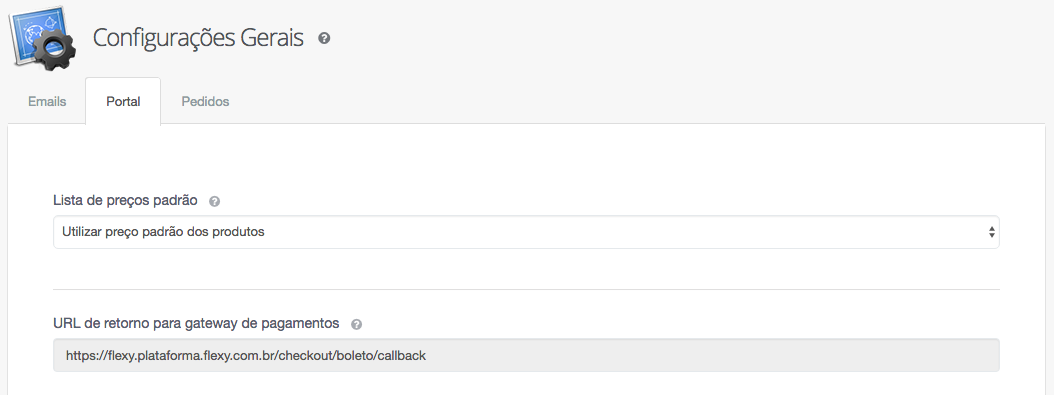Show help icon for URL de retorno

(356, 324)
